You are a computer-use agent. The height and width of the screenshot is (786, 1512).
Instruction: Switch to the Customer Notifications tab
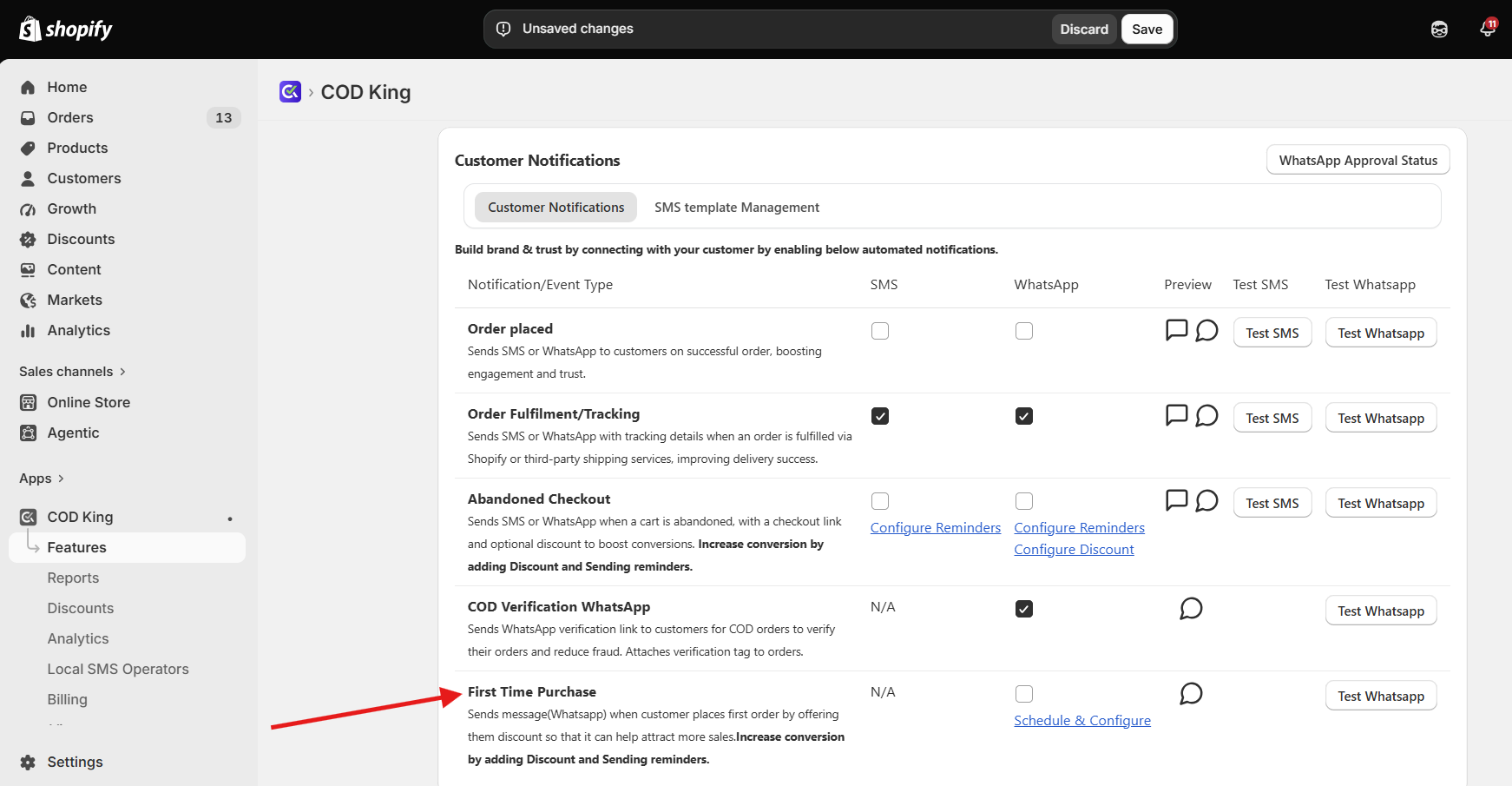pyautogui.click(x=555, y=207)
